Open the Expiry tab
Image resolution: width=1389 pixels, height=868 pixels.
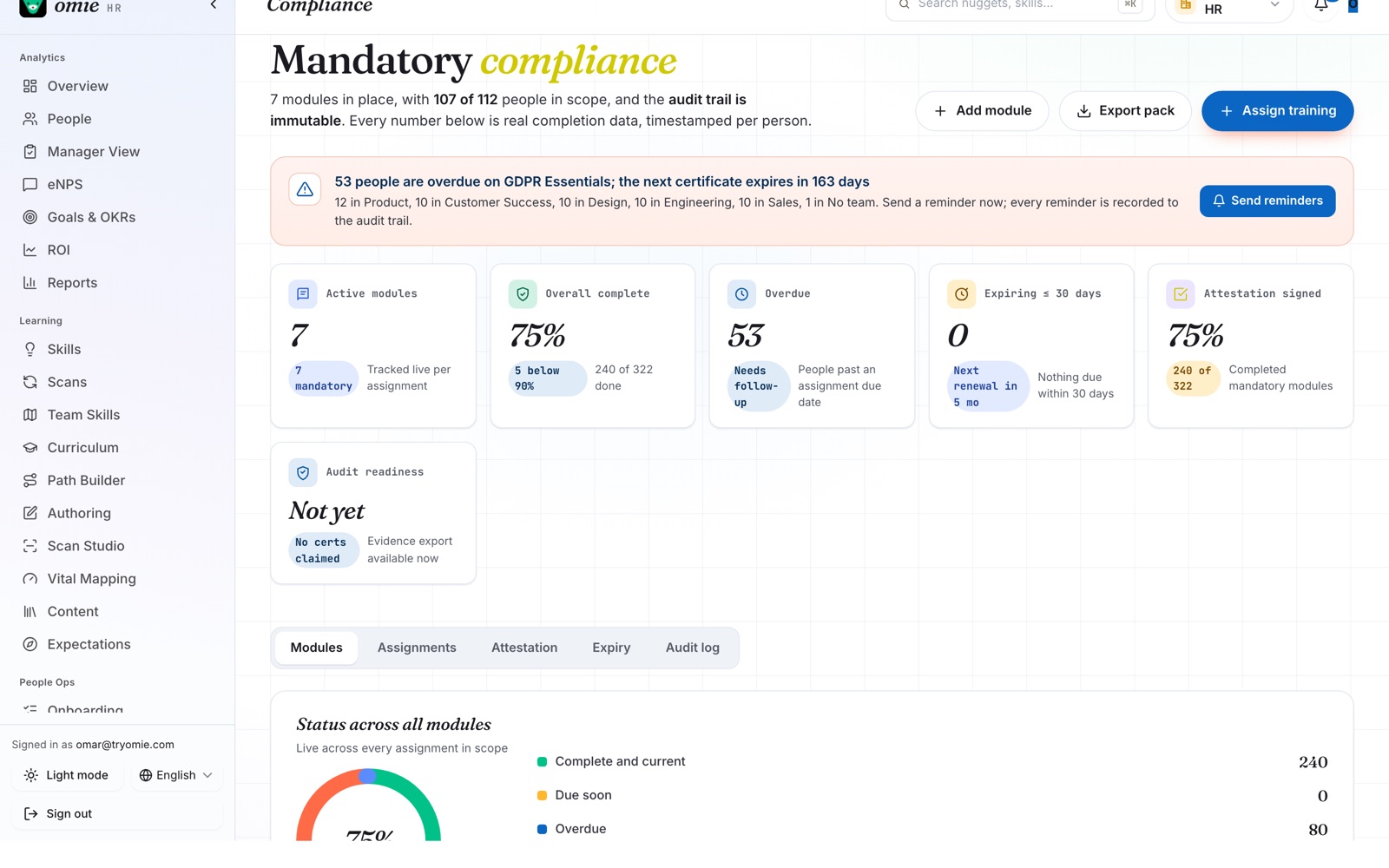(x=611, y=648)
